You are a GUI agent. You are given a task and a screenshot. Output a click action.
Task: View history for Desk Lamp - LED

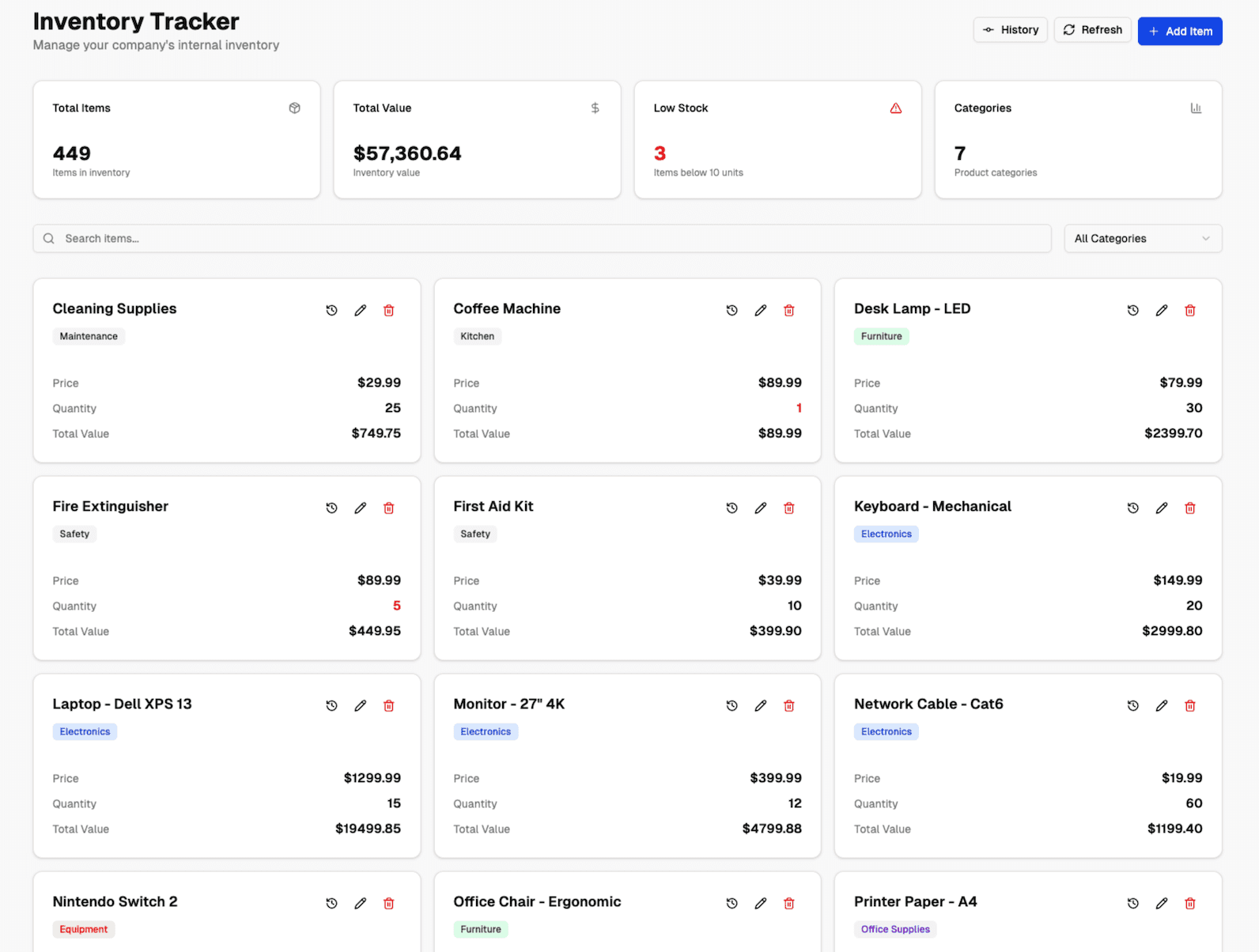(x=1132, y=311)
